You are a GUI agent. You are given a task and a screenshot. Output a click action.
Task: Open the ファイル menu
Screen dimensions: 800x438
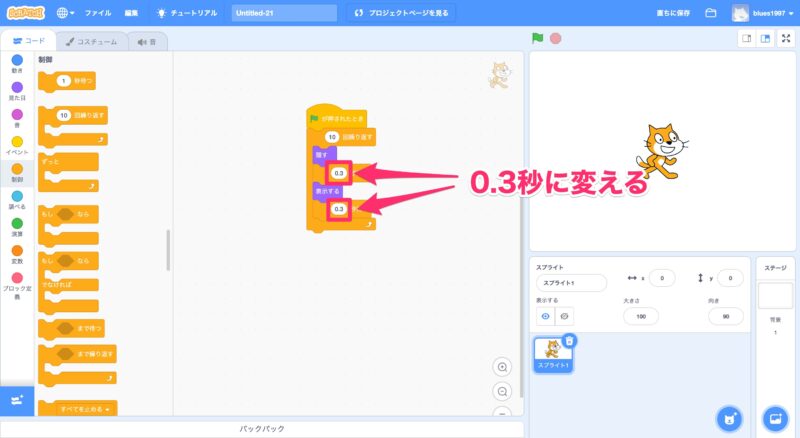tap(98, 13)
